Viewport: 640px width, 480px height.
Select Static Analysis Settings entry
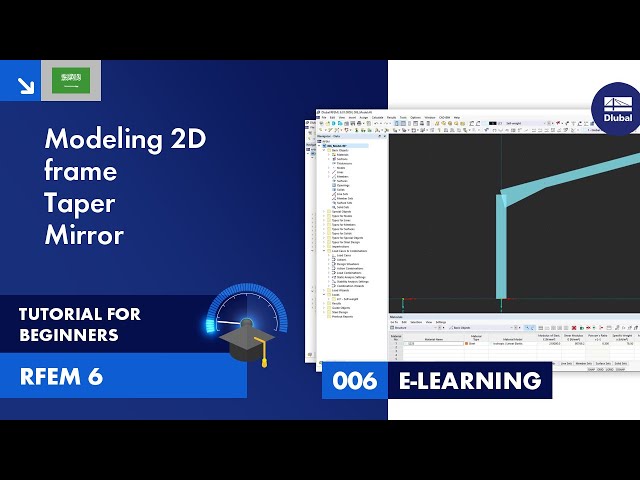click(351, 277)
